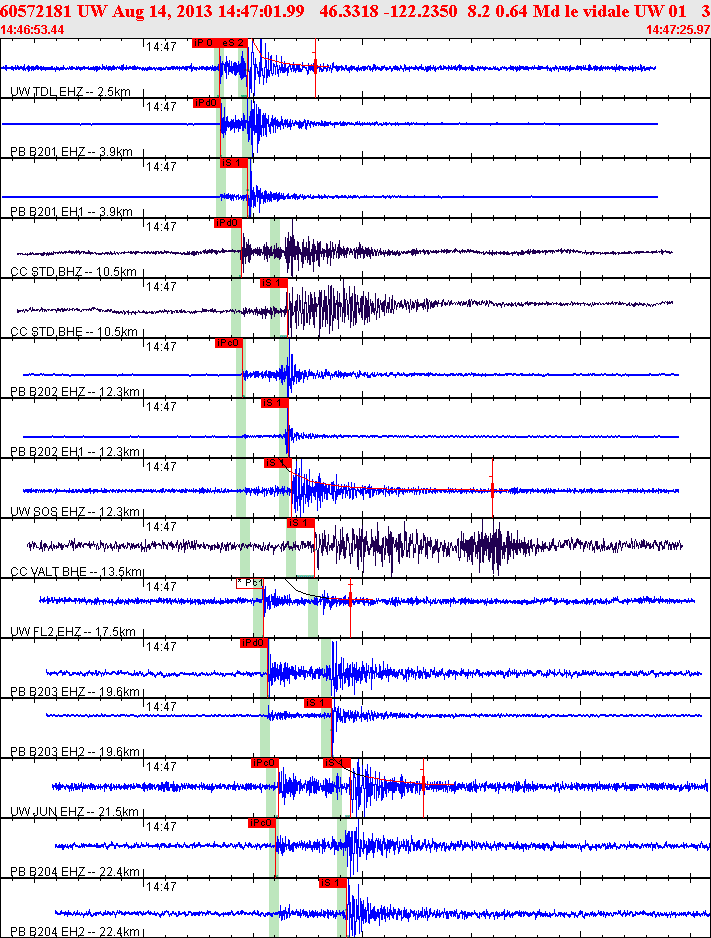Click the 'UW TDL EHZ -- 2.5km' channel label
The height and width of the screenshot is (938, 711).
click(x=71, y=92)
